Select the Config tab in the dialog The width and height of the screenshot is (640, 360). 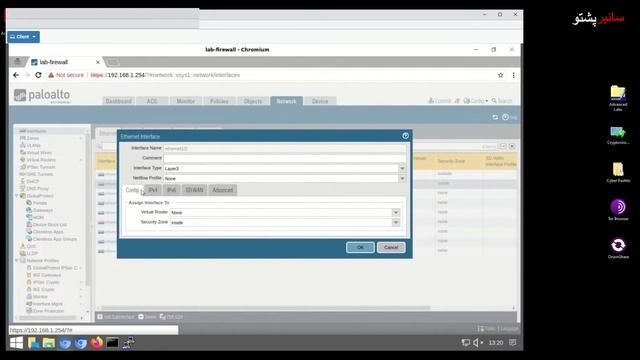132,190
